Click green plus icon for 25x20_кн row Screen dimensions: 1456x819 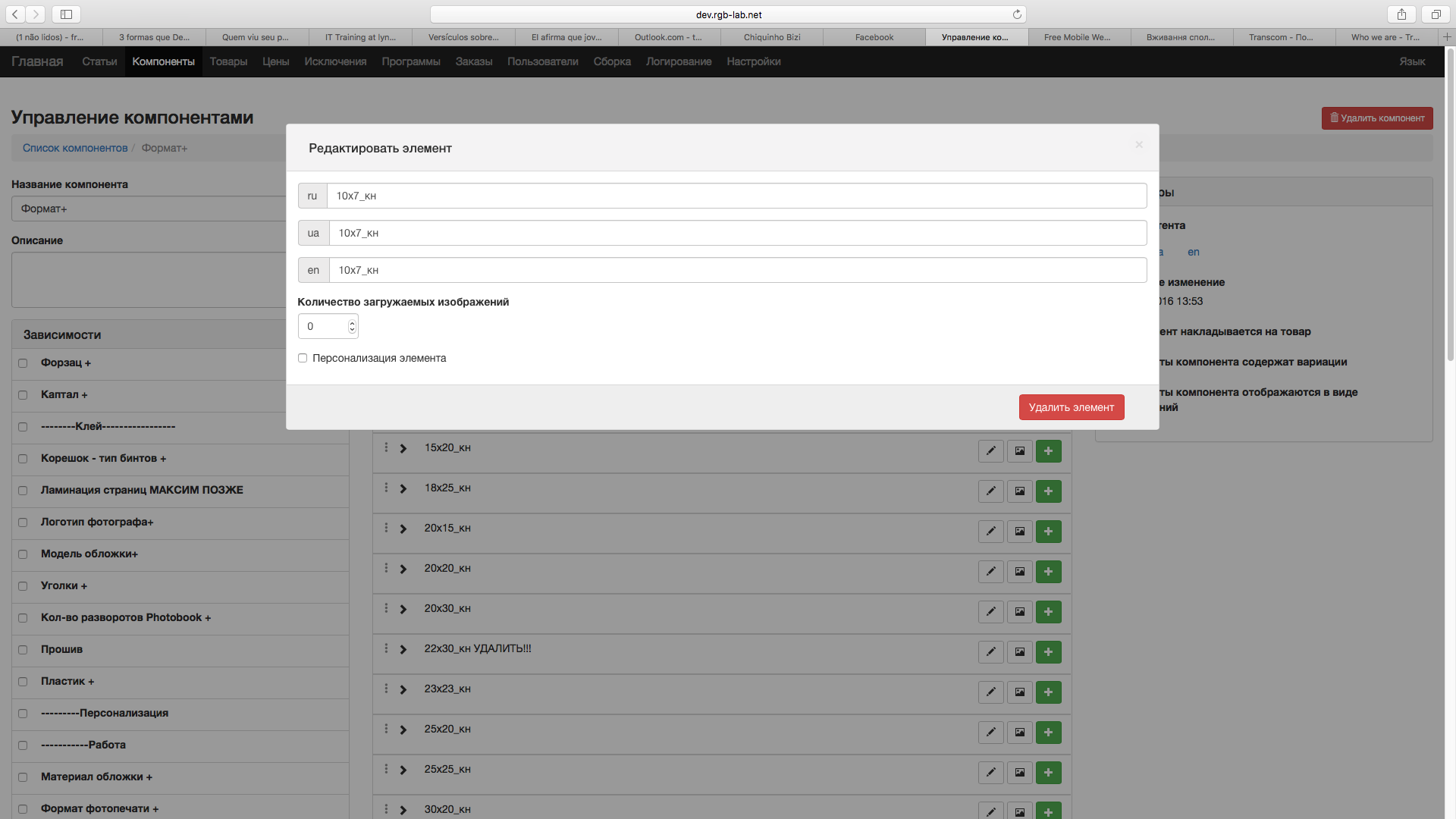(1048, 733)
